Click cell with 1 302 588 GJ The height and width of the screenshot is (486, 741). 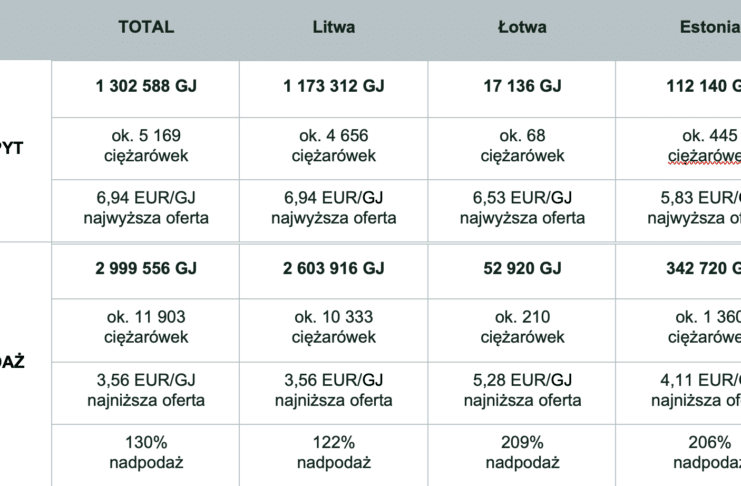pos(146,89)
